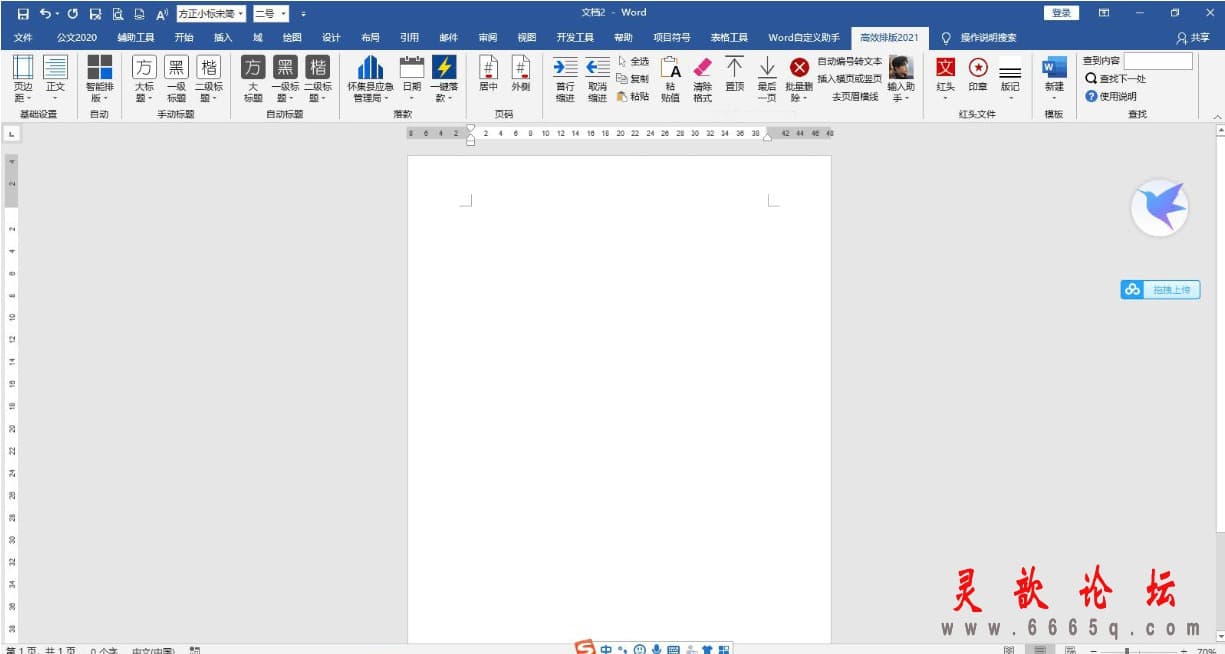The height and width of the screenshot is (654, 1225).
Task: Click the 外侧 page number icon
Action: coord(520,74)
